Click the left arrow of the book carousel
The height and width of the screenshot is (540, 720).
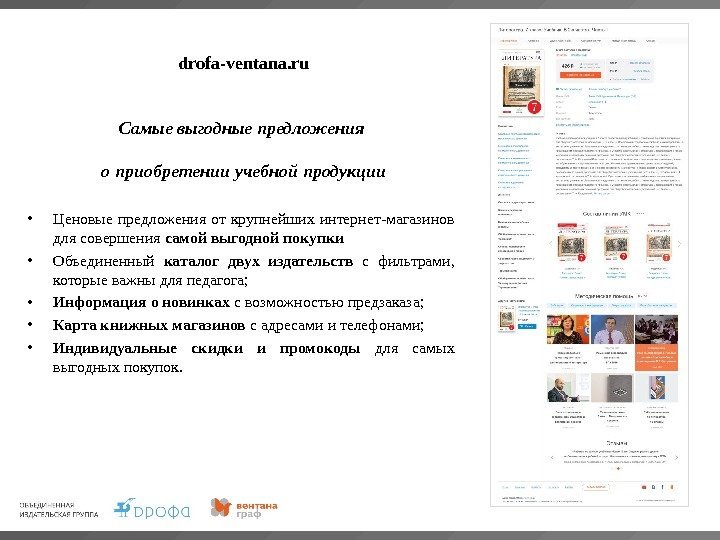click(551, 244)
